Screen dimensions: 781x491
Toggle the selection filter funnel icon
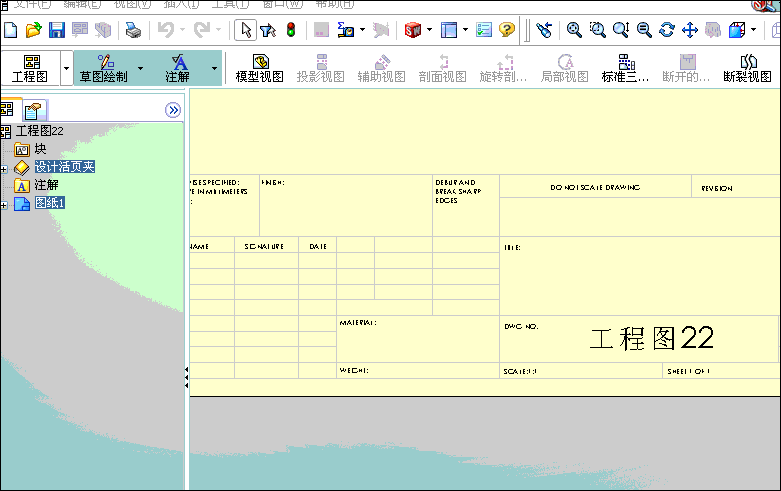pyautogui.click(x=268, y=30)
